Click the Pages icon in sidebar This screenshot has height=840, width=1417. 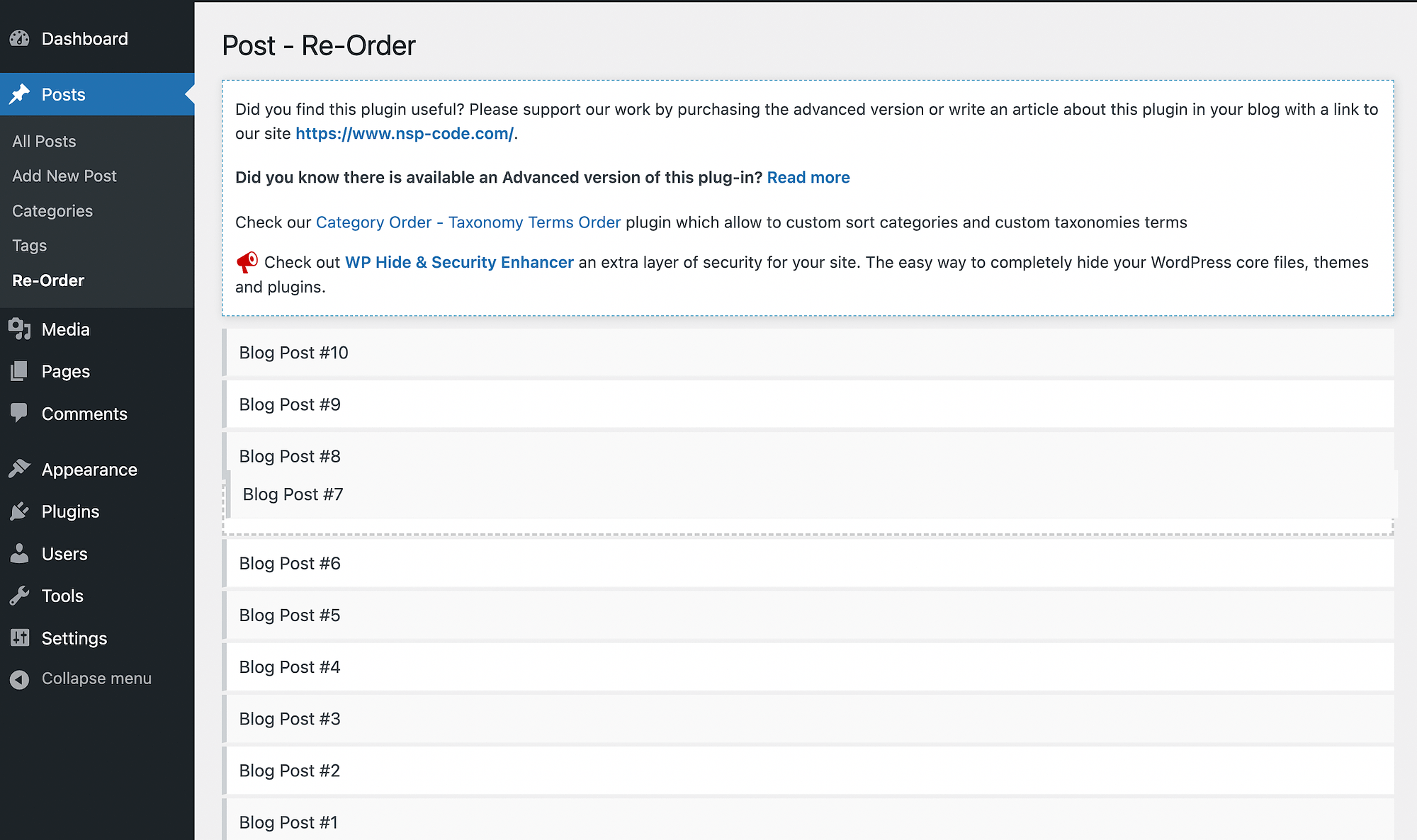[20, 370]
